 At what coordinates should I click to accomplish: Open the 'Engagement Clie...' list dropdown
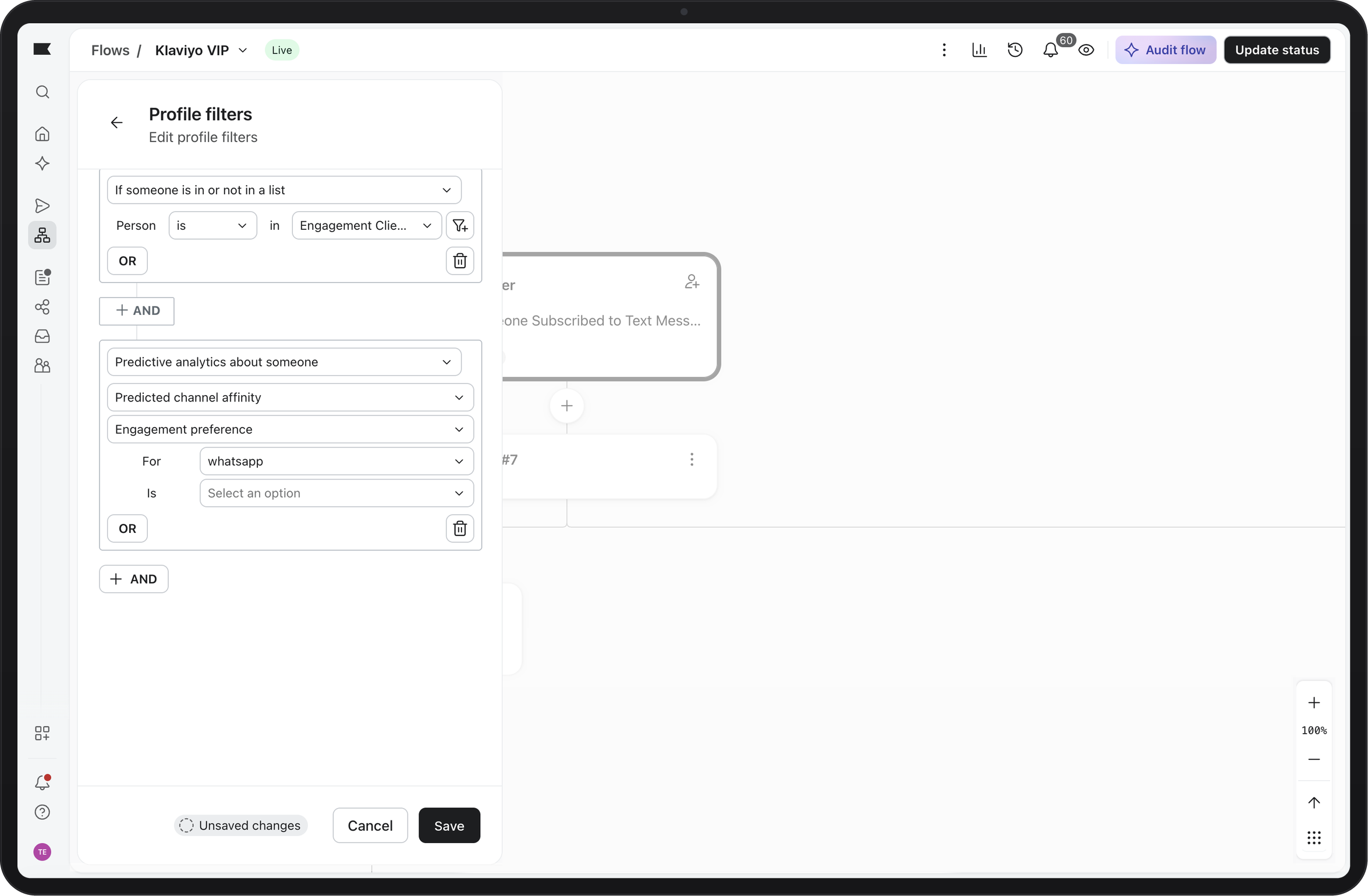pos(367,226)
